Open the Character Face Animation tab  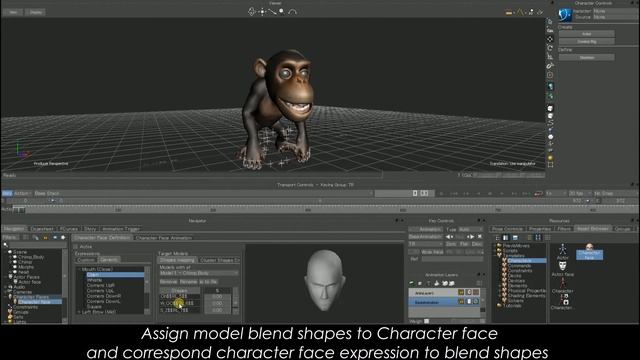[163, 238]
